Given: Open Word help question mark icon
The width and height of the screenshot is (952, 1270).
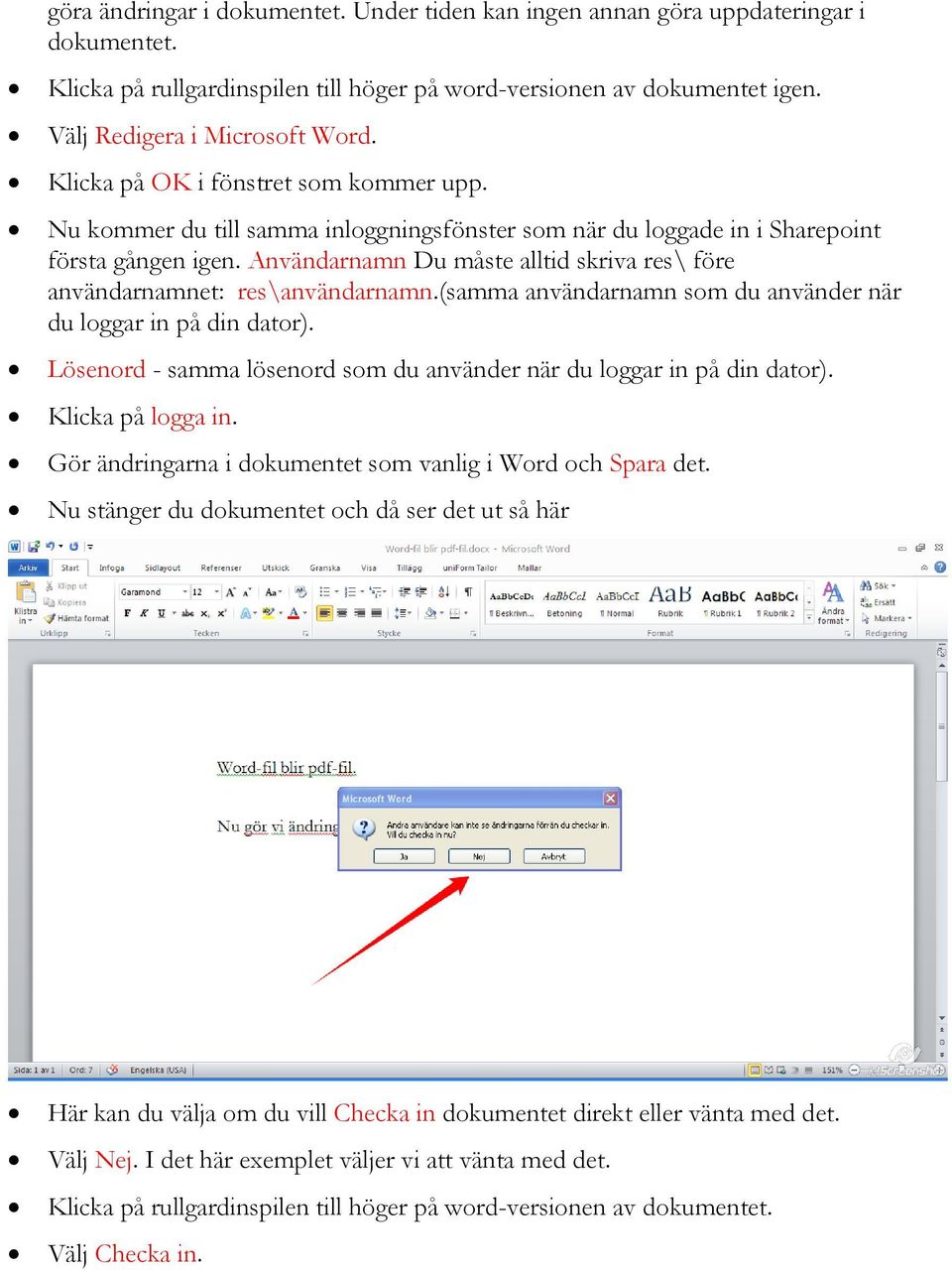Looking at the screenshot, I should tap(940, 568).
